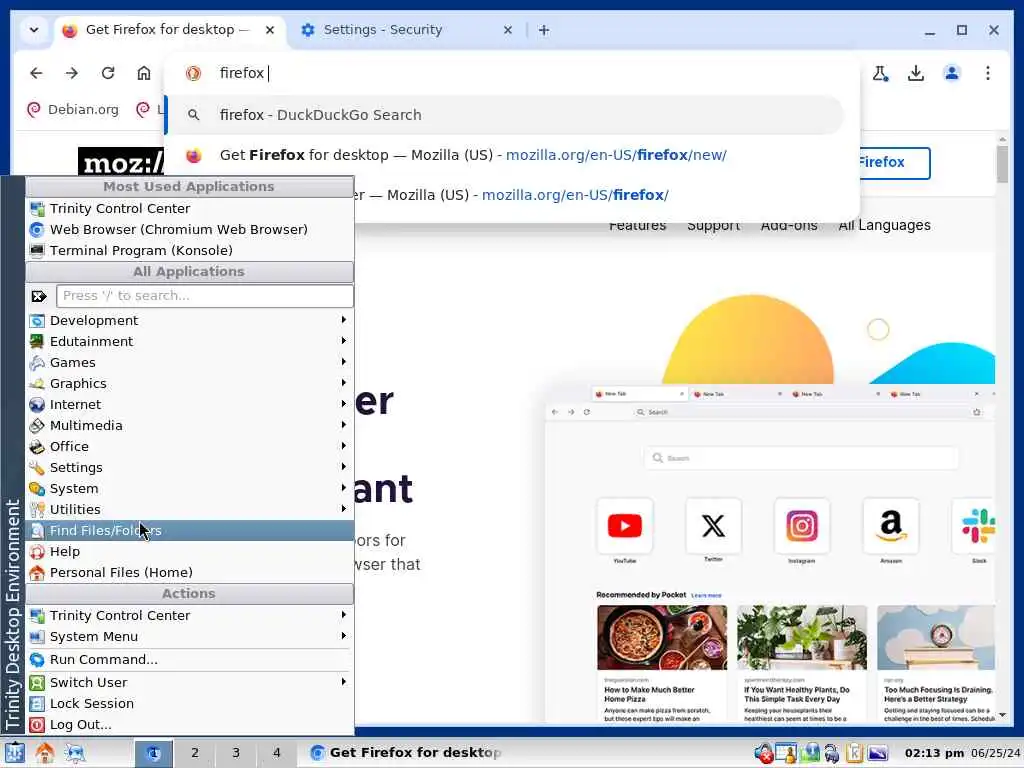Click the Firefox button on the Mozilla page
Image resolution: width=1024 pixels, height=768 pixels.
tap(894, 163)
